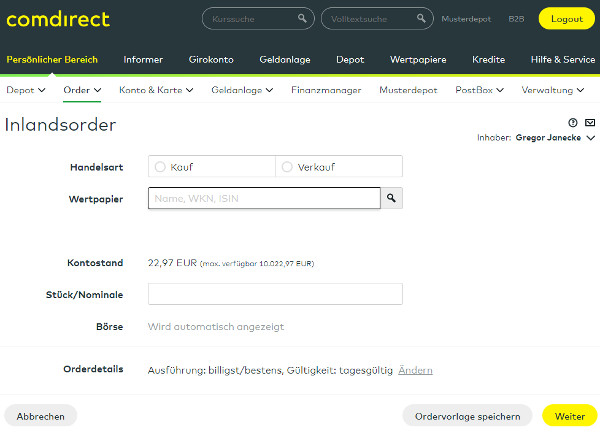Click the Ändern link in Orderdetails
The height and width of the screenshot is (438, 600).
tap(415, 370)
